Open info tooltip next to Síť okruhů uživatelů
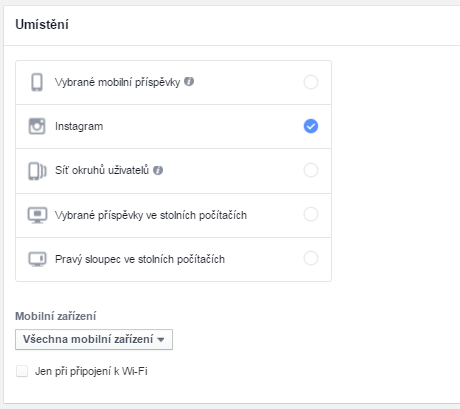The image size is (460, 409). tap(158, 170)
